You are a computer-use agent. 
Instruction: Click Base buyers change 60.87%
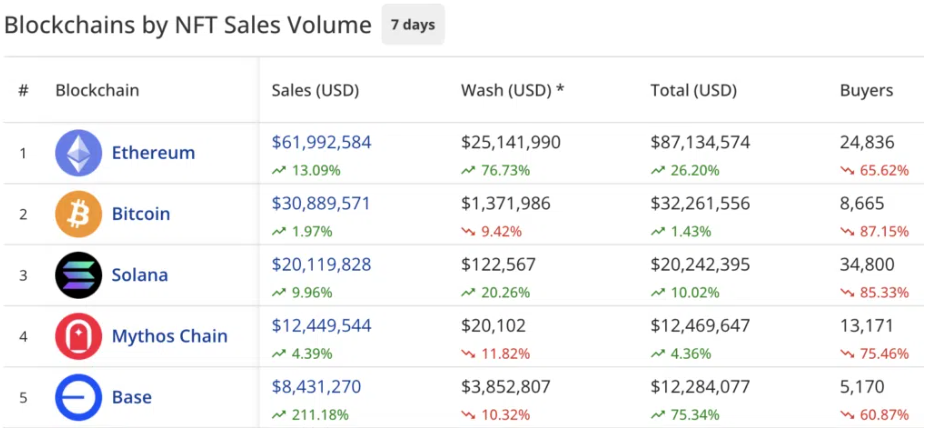click(x=875, y=415)
